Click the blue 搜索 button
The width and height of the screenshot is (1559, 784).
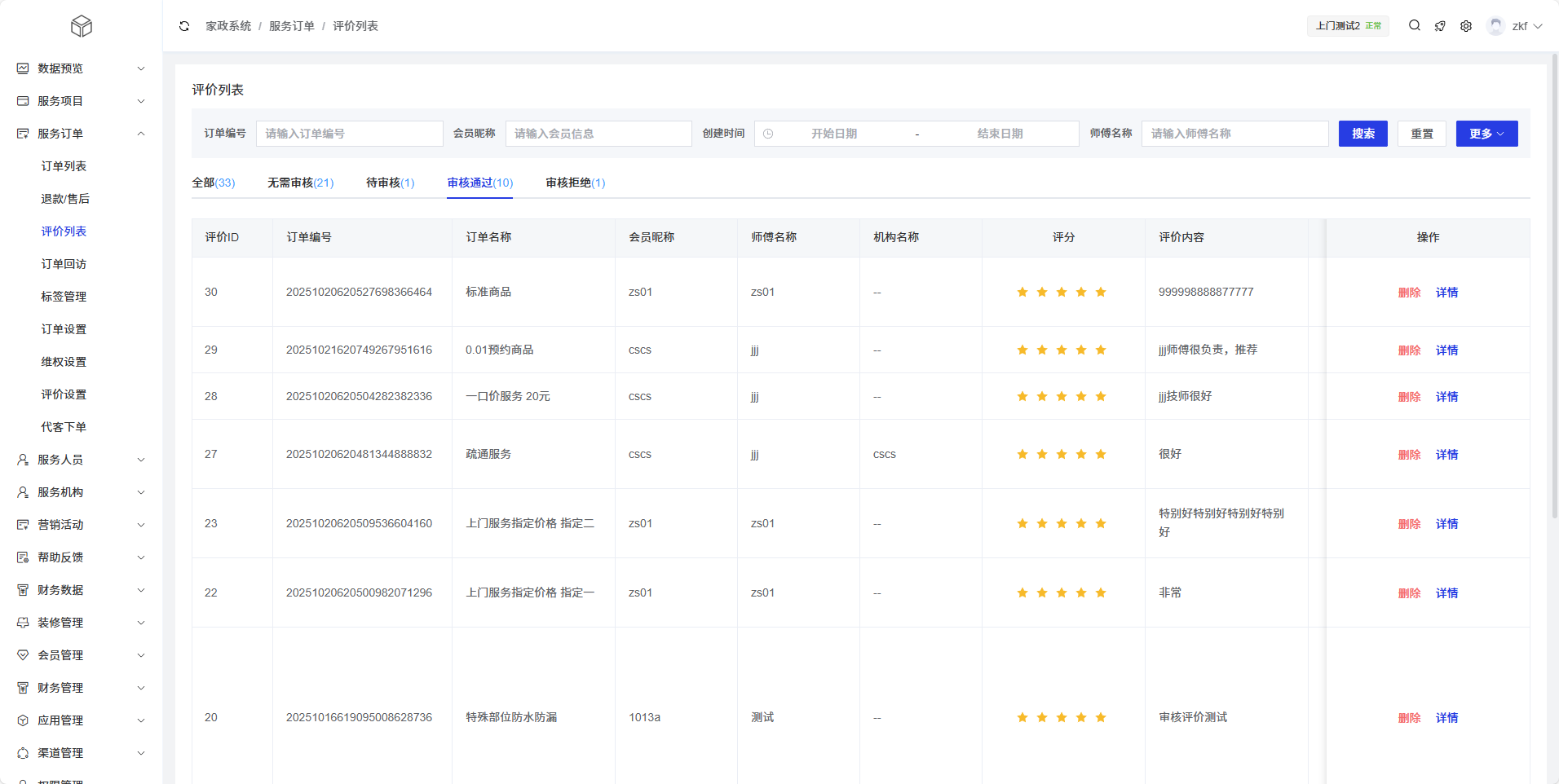1362,134
